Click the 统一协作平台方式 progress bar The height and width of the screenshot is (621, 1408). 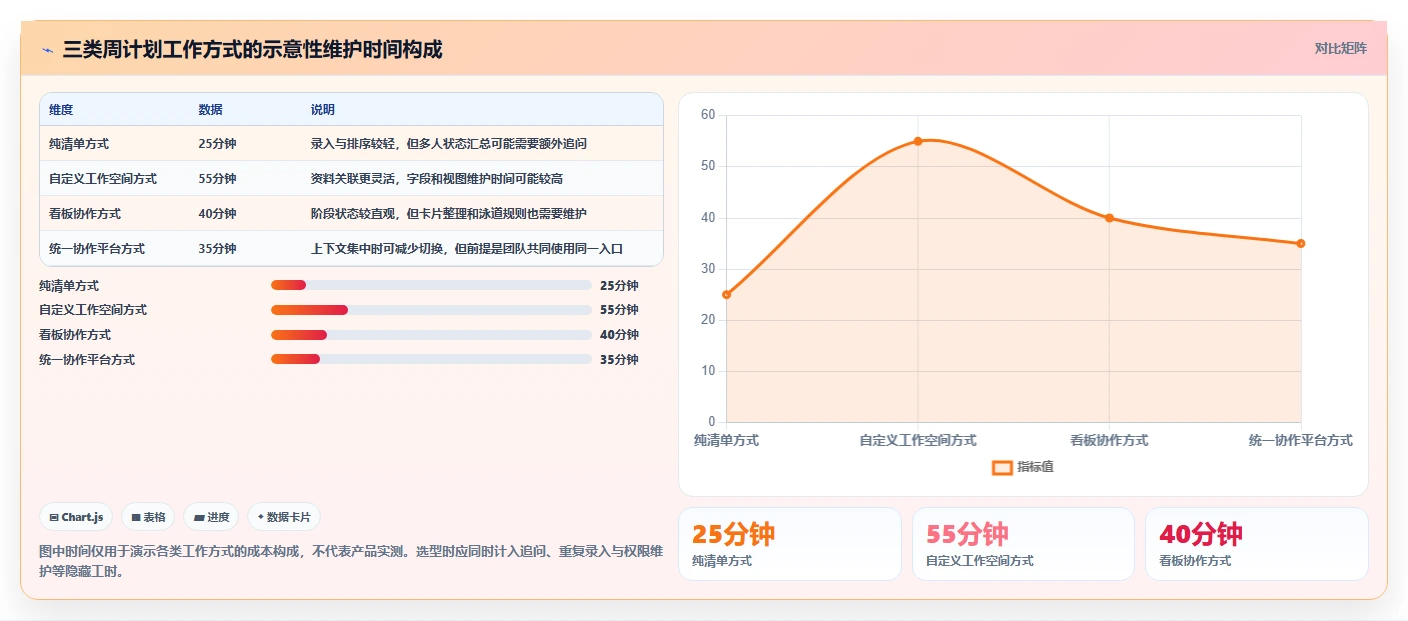point(431,359)
